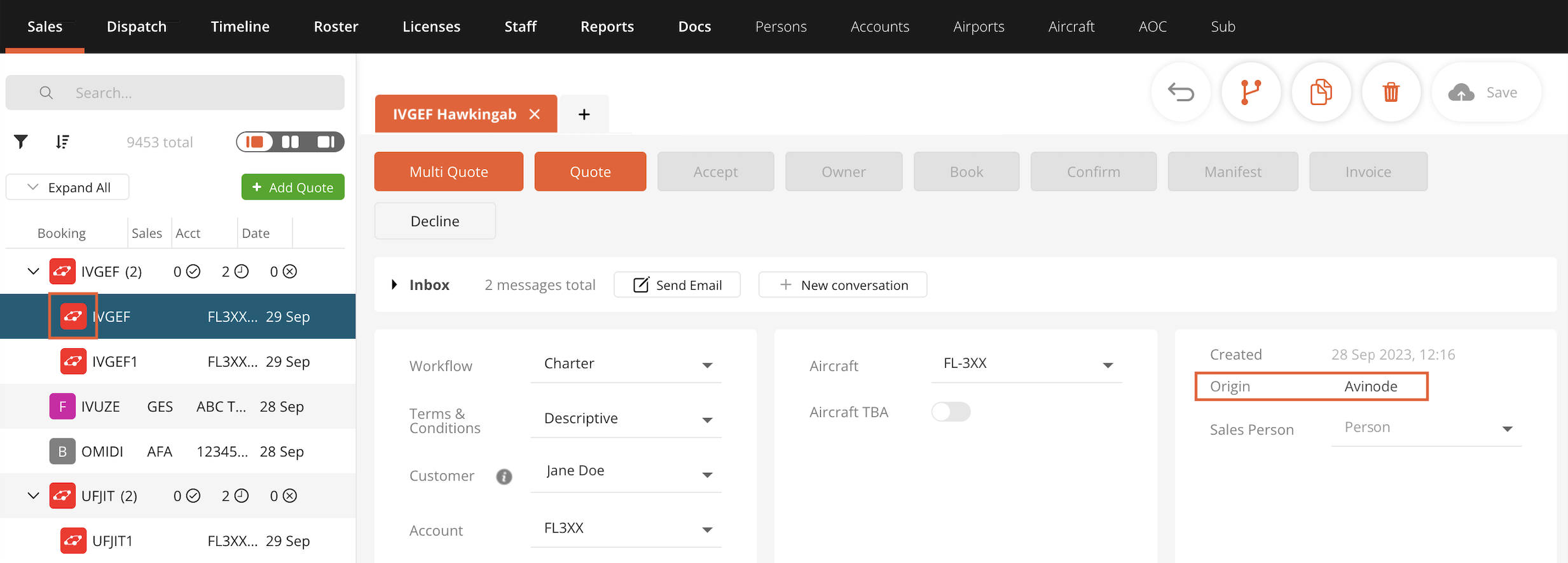Open the filter funnel icon

point(21,142)
